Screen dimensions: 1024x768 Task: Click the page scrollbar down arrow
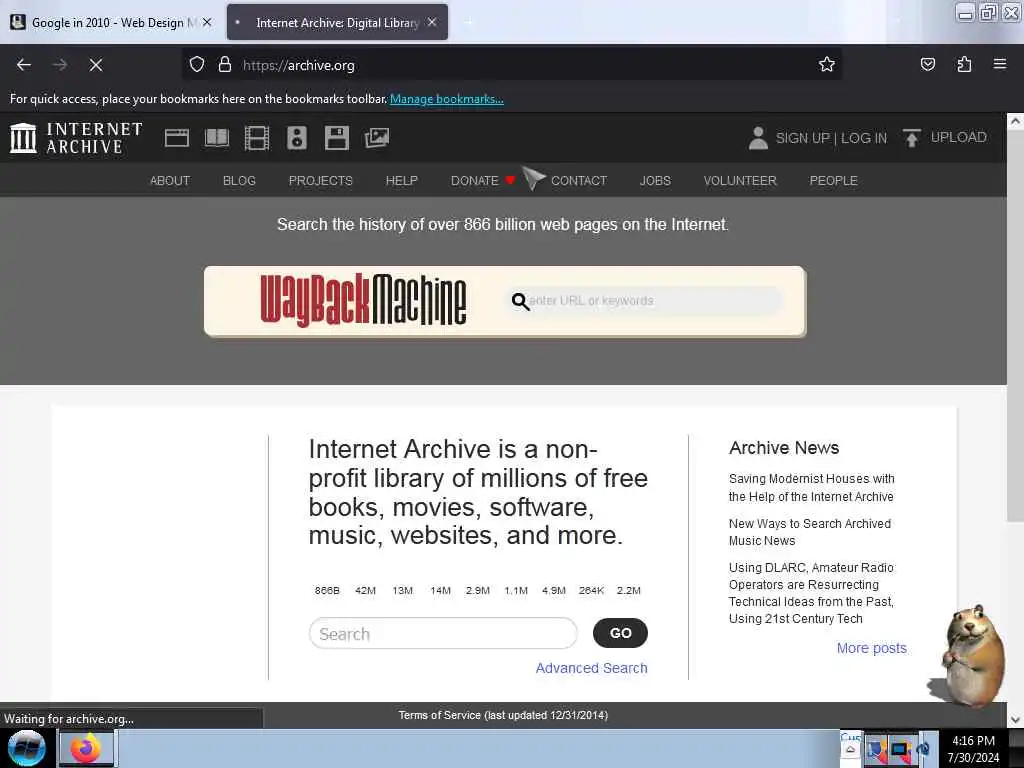click(x=1015, y=719)
